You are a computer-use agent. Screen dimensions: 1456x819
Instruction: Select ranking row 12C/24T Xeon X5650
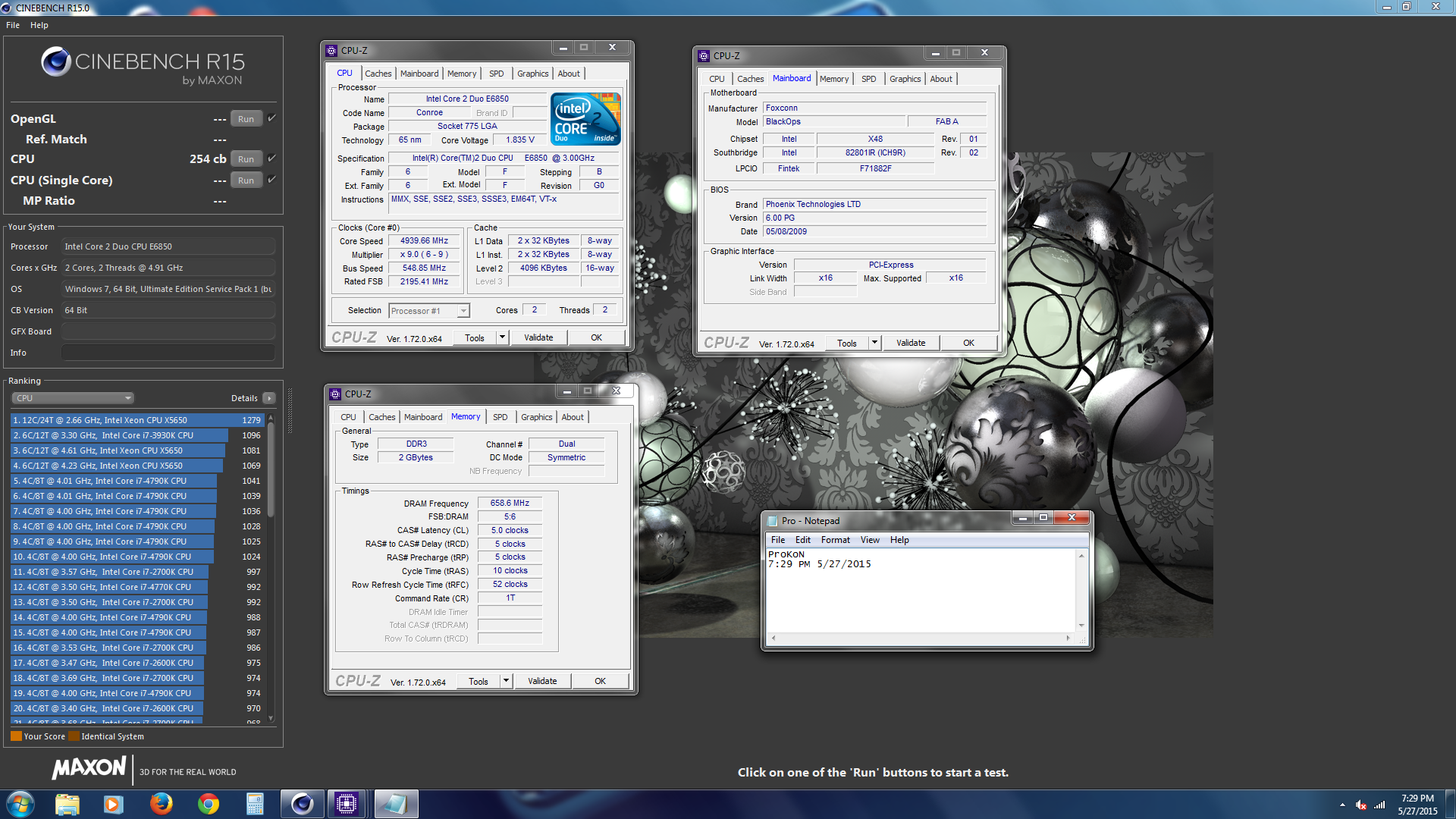coord(137,420)
